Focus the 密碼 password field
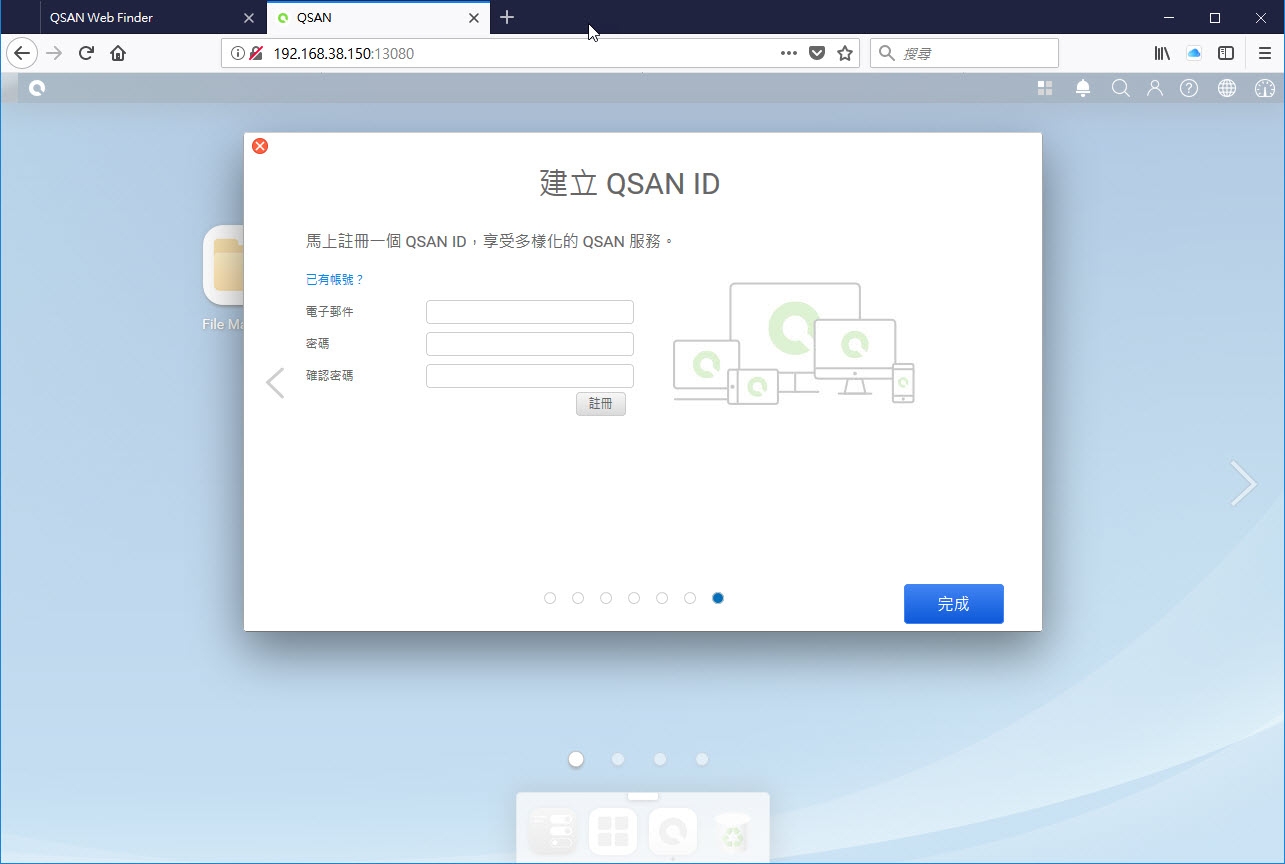Screen dimensions: 1285x864 pos(530,344)
